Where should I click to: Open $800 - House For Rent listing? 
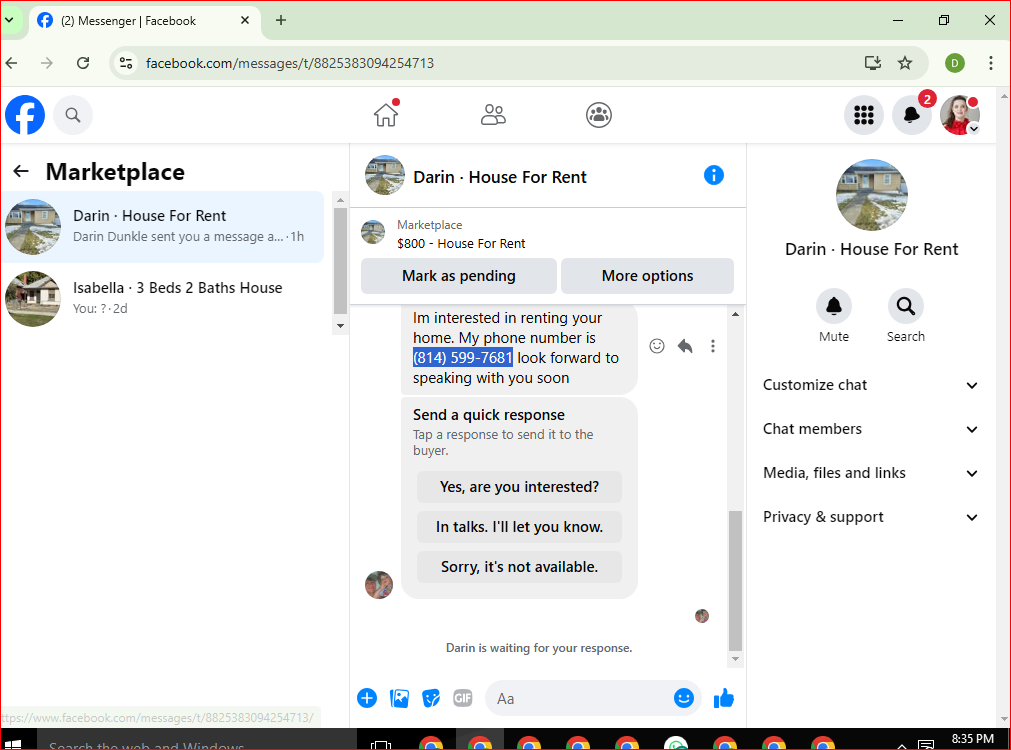click(x=461, y=244)
